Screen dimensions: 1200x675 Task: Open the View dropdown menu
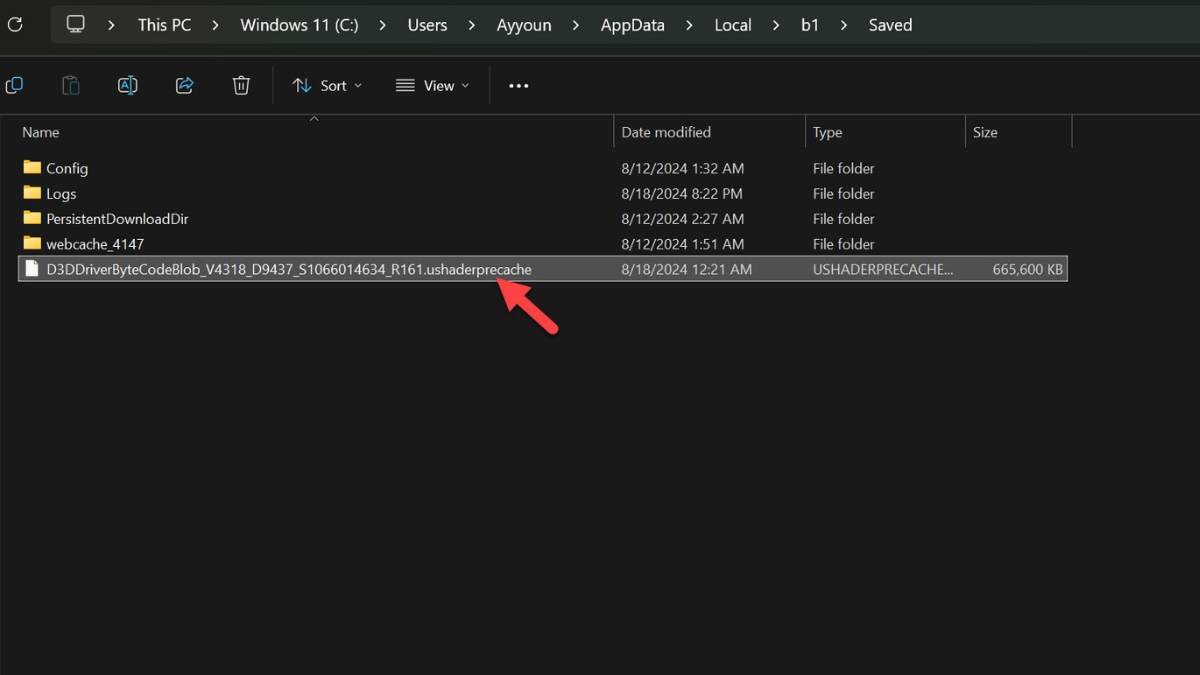coord(432,86)
